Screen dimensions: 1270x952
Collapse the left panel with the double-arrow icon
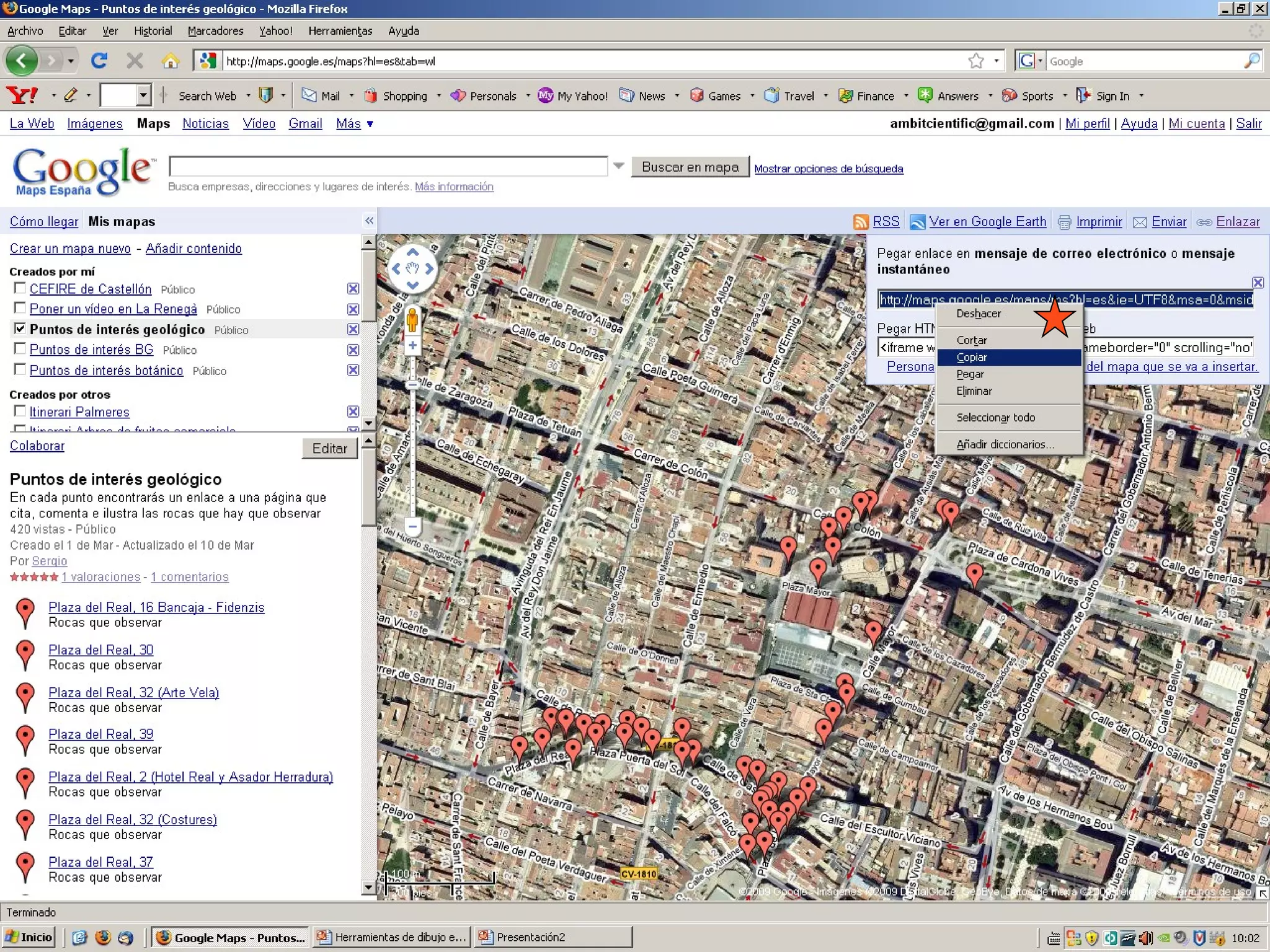pos(369,221)
